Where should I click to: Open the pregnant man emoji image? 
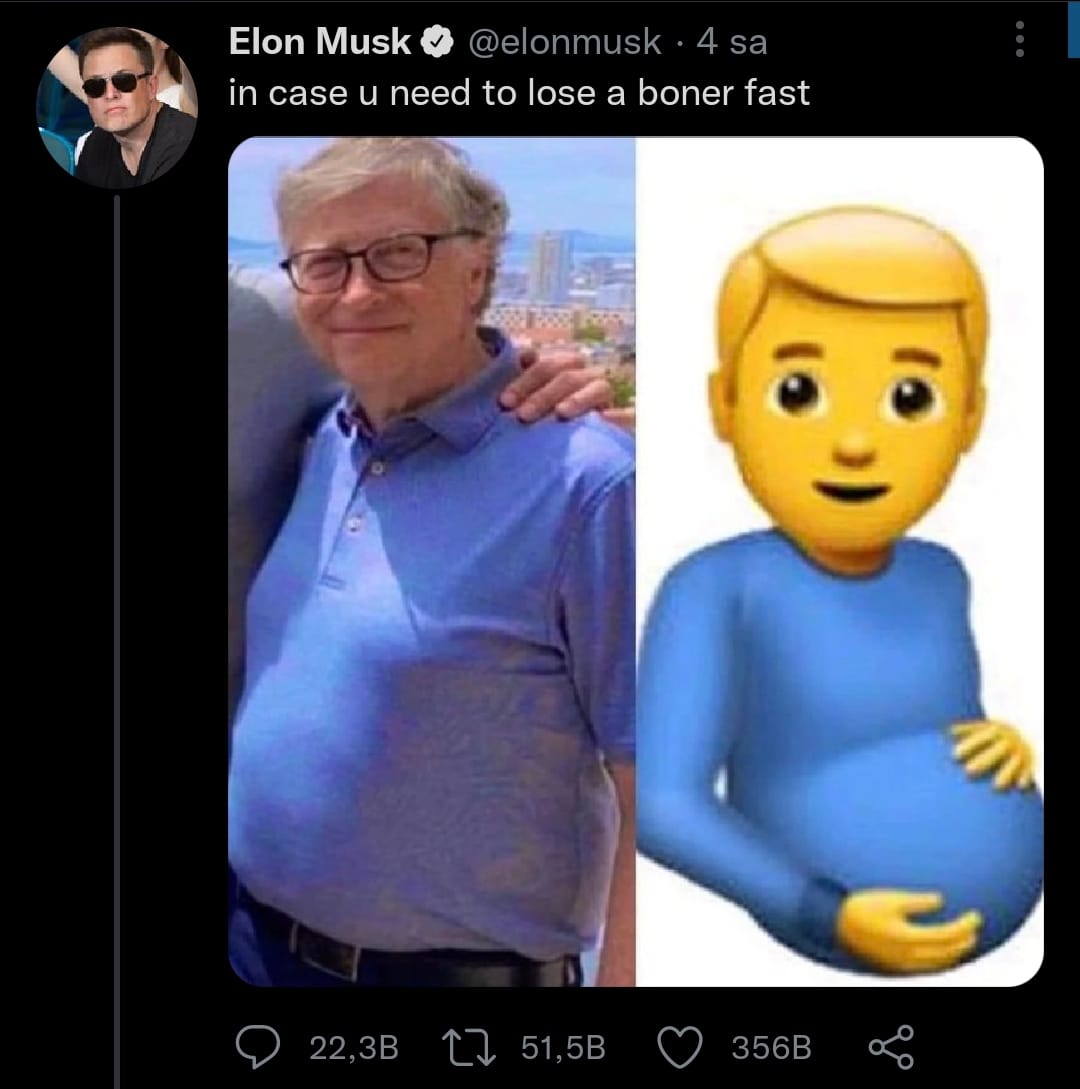pyautogui.click(x=840, y=560)
